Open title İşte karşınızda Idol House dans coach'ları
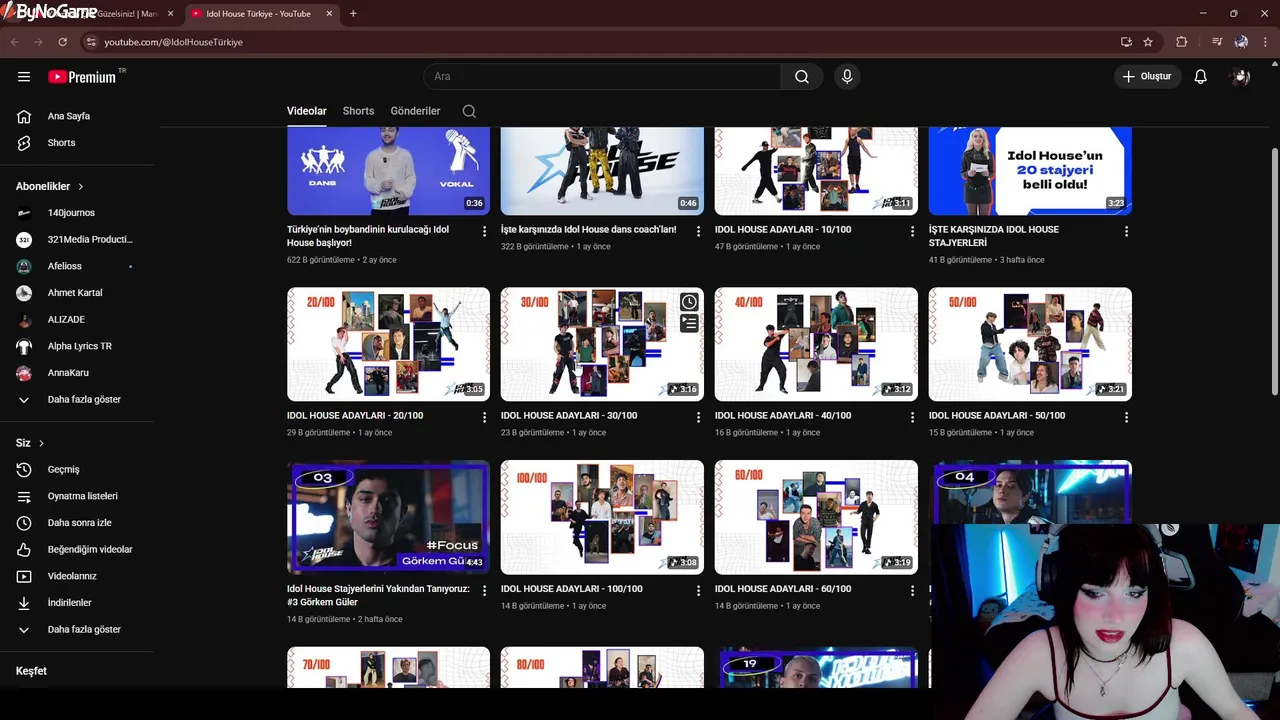 [588, 229]
